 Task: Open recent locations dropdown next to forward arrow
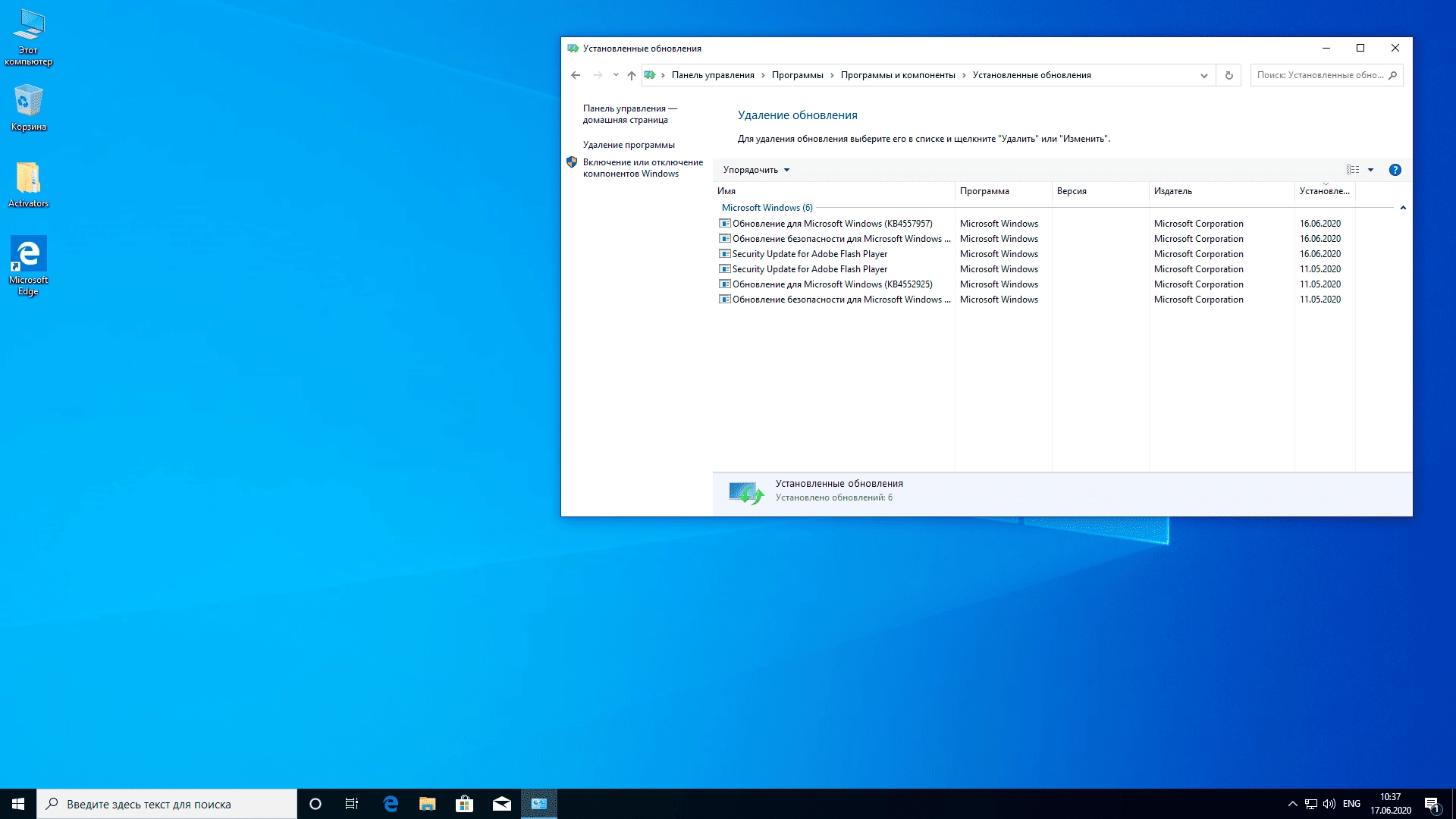point(616,75)
